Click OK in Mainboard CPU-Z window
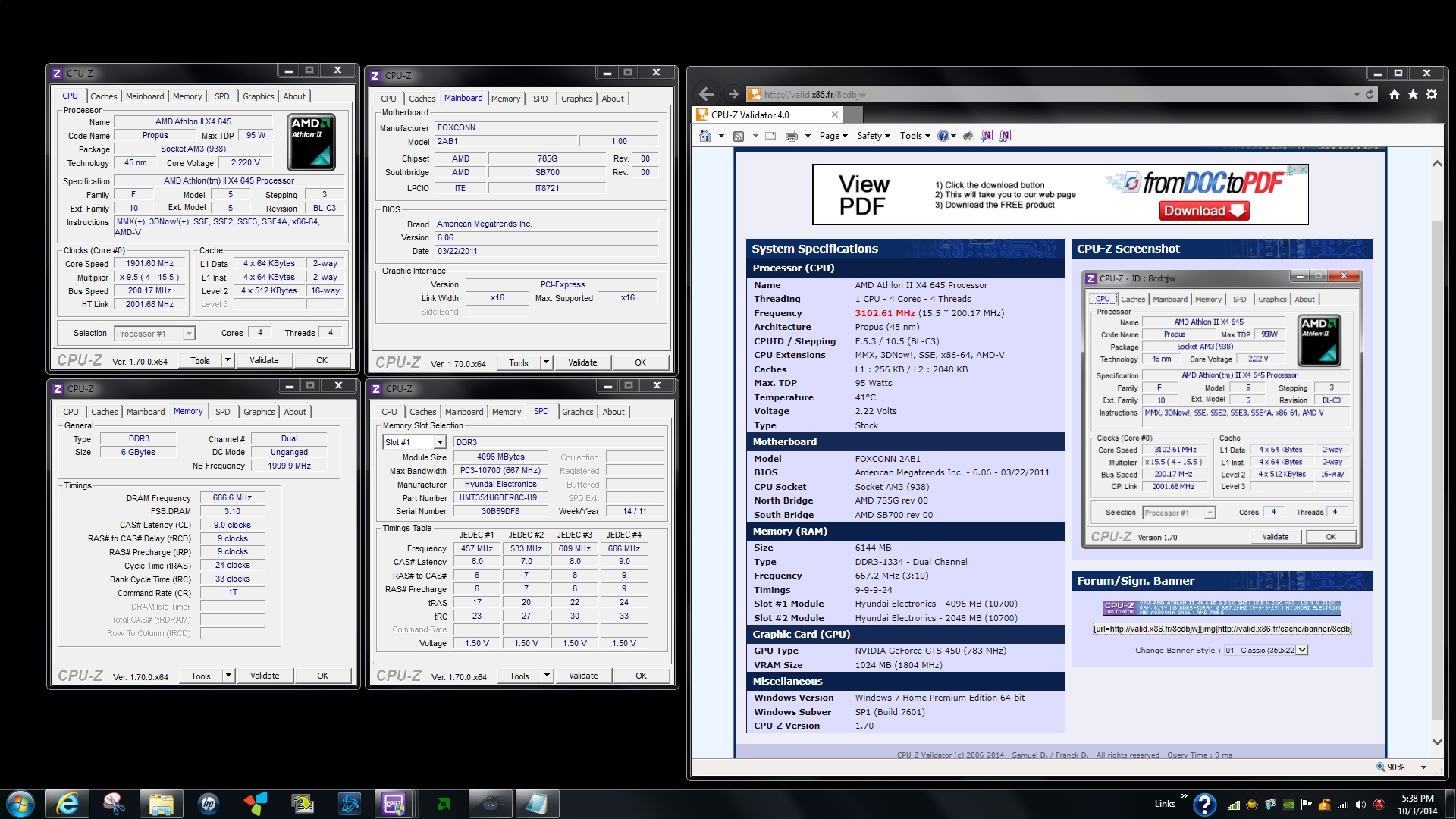 [x=640, y=362]
